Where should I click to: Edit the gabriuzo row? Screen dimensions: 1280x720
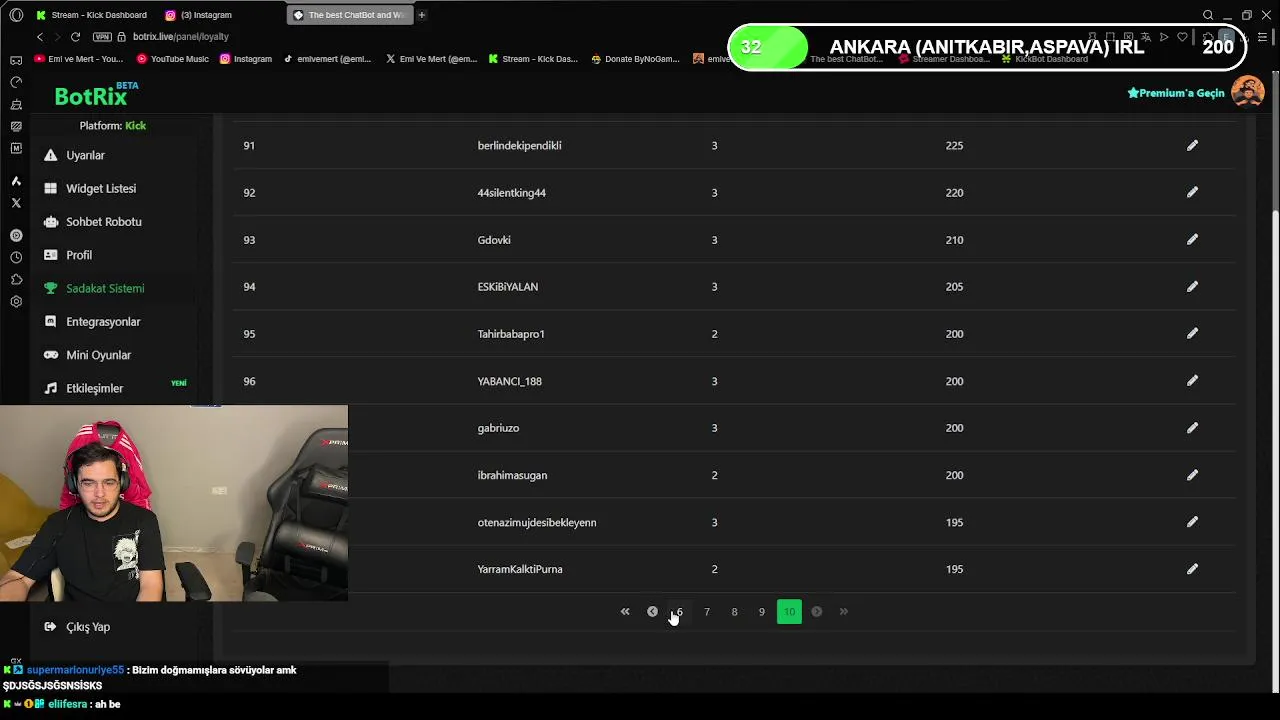pyautogui.click(x=1192, y=427)
